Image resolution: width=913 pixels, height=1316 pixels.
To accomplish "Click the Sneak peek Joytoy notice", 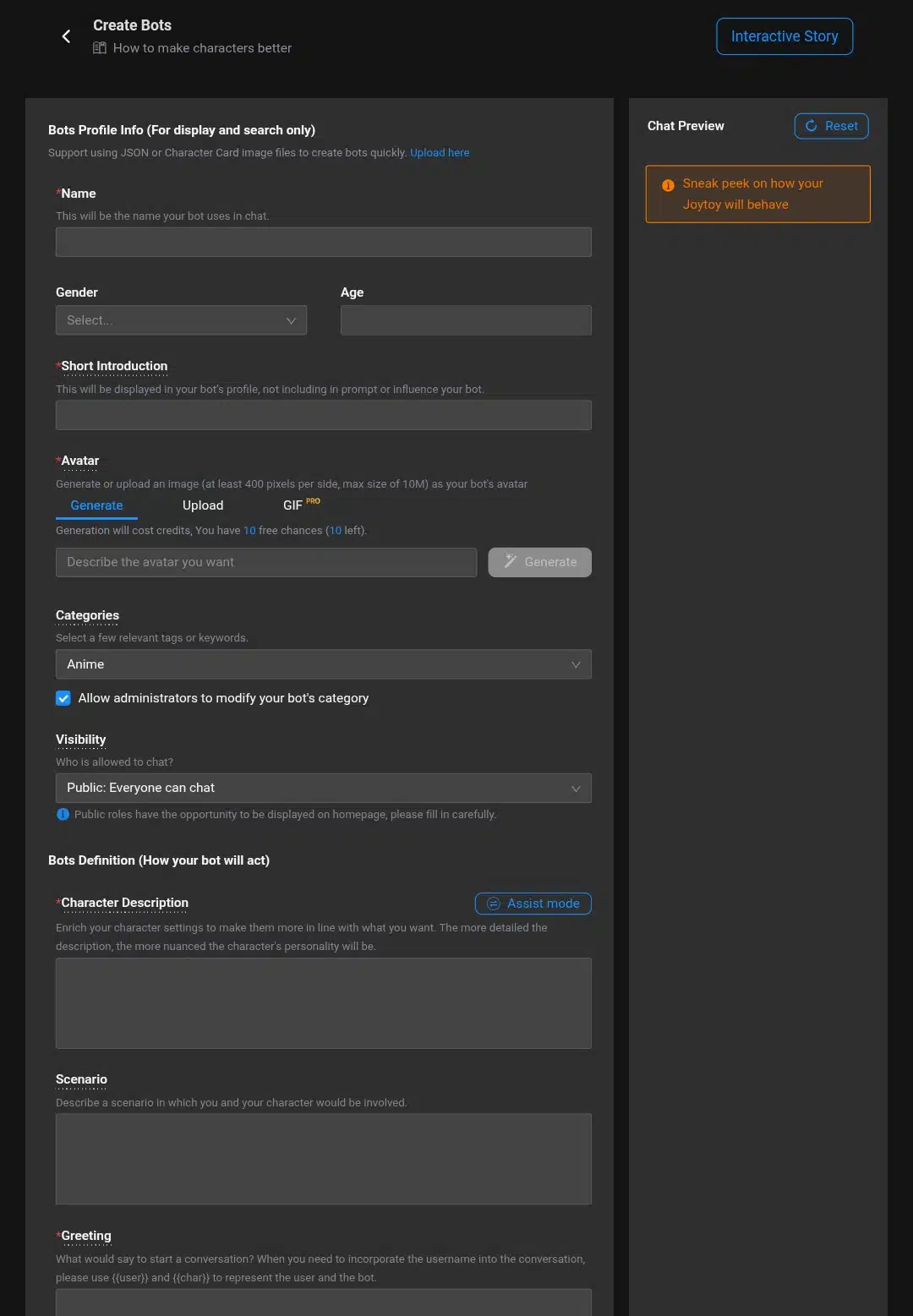I will (x=757, y=194).
